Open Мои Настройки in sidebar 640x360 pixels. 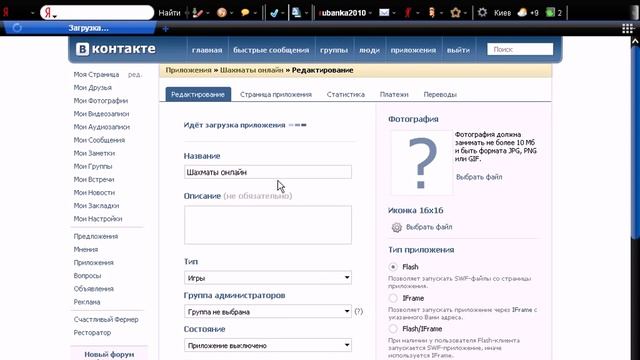click(98, 219)
